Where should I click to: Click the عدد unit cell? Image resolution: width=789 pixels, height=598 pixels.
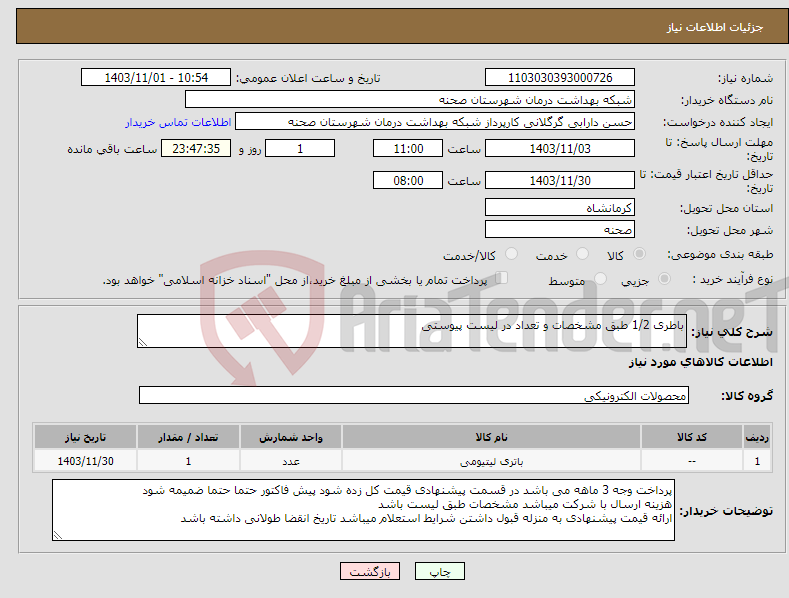(x=291, y=461)
